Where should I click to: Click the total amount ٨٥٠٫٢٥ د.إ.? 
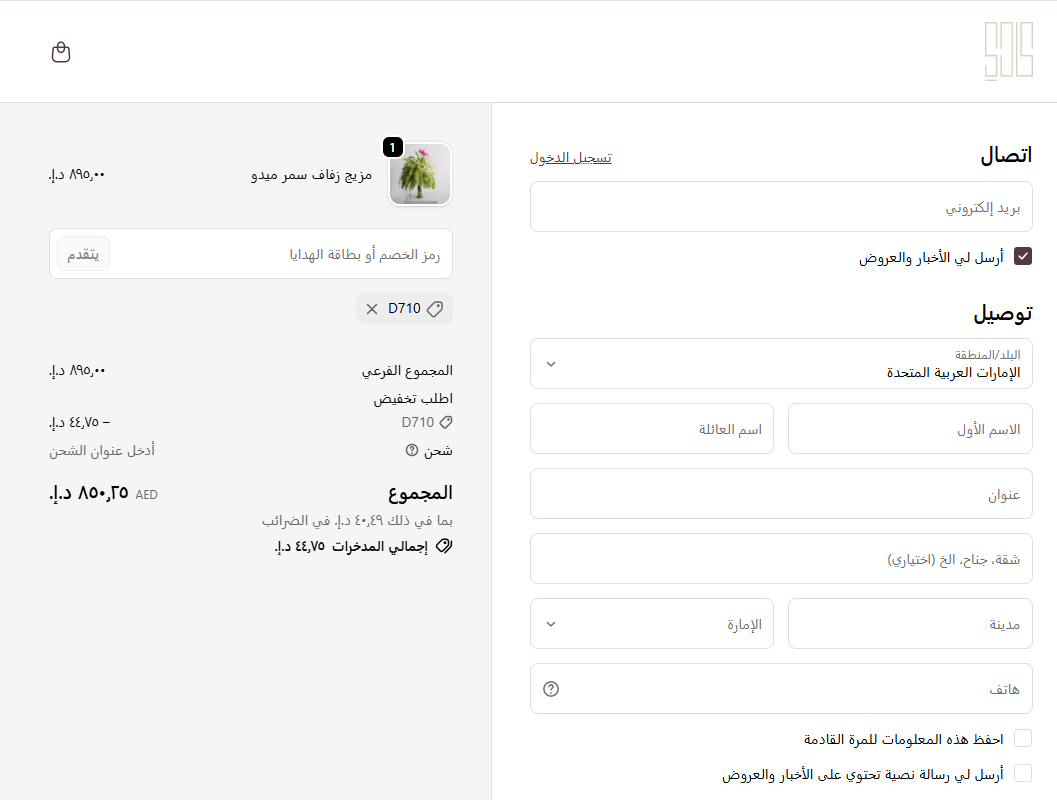tap(89, 493)
